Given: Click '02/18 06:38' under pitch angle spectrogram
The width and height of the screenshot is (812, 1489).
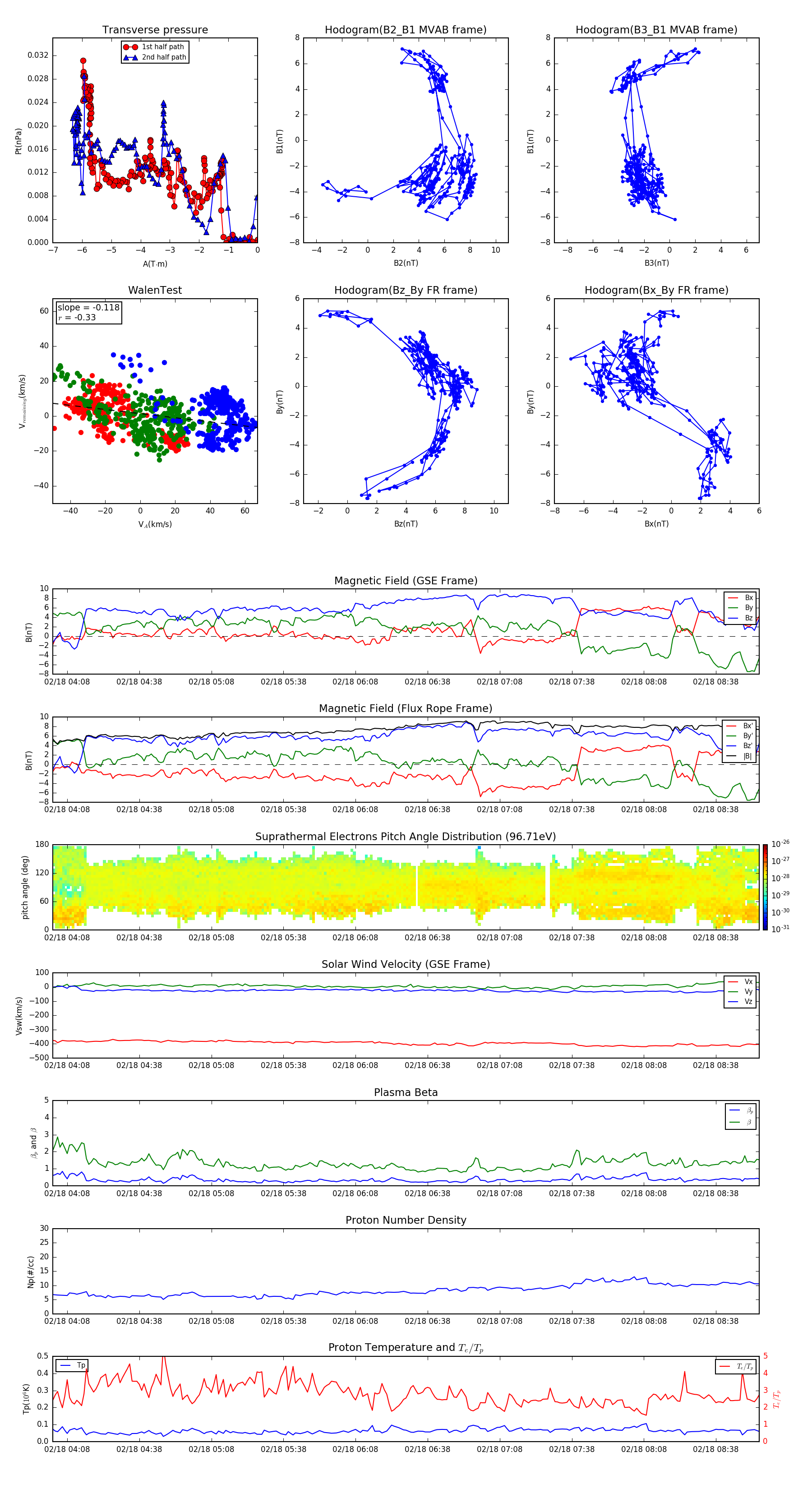Looking at the screenshot, I should [x=428, y=938].
